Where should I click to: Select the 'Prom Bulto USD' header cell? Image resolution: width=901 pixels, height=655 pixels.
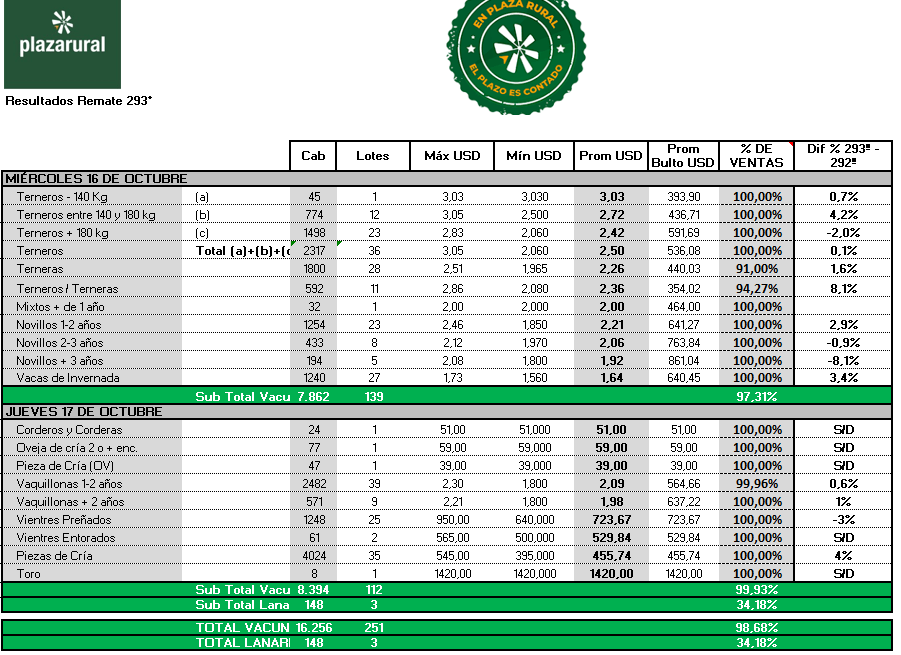coord(683,156)
